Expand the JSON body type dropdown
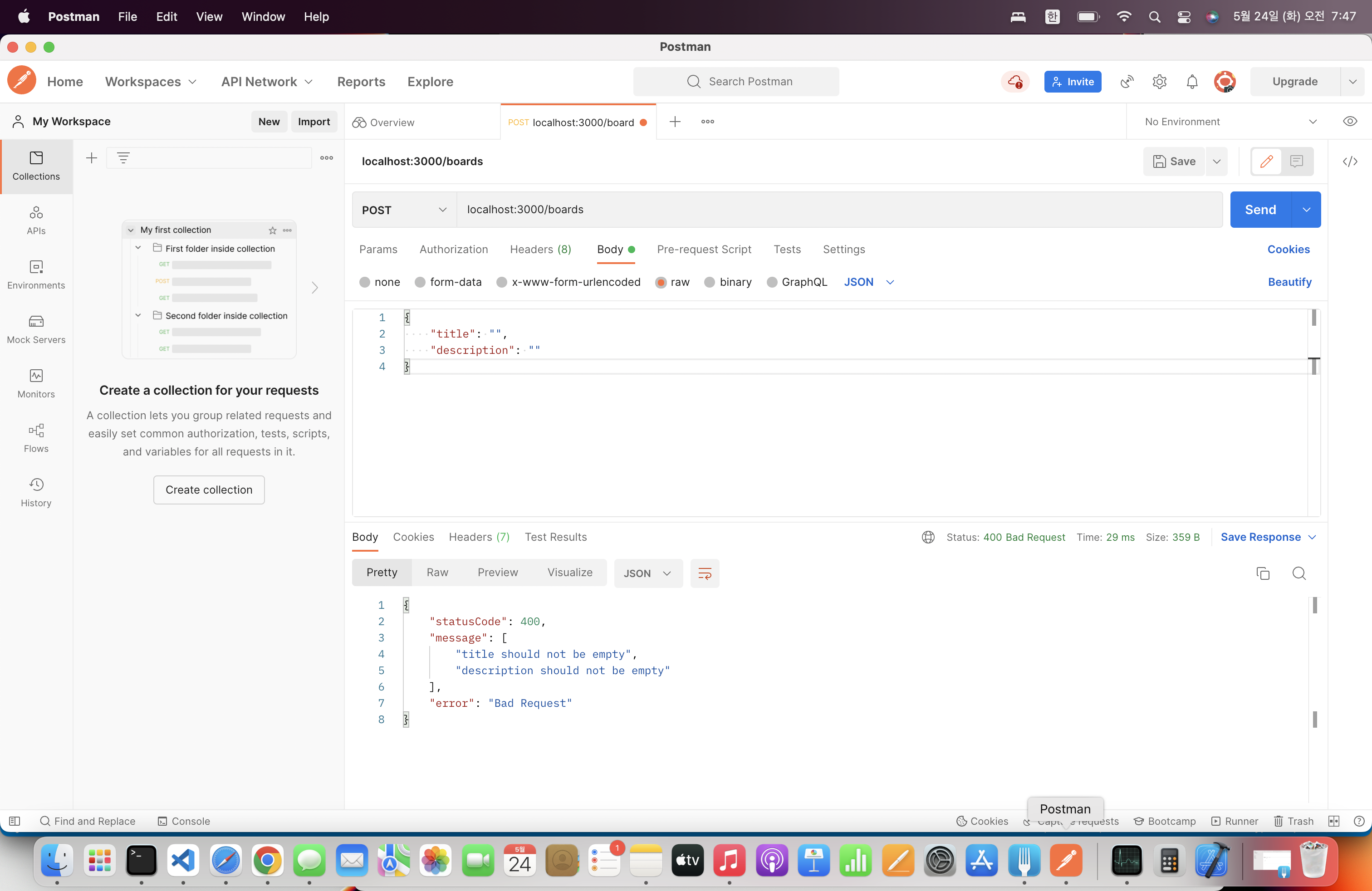The width and height of the screenshot is (1372, 891). click(x=869, y=282)
